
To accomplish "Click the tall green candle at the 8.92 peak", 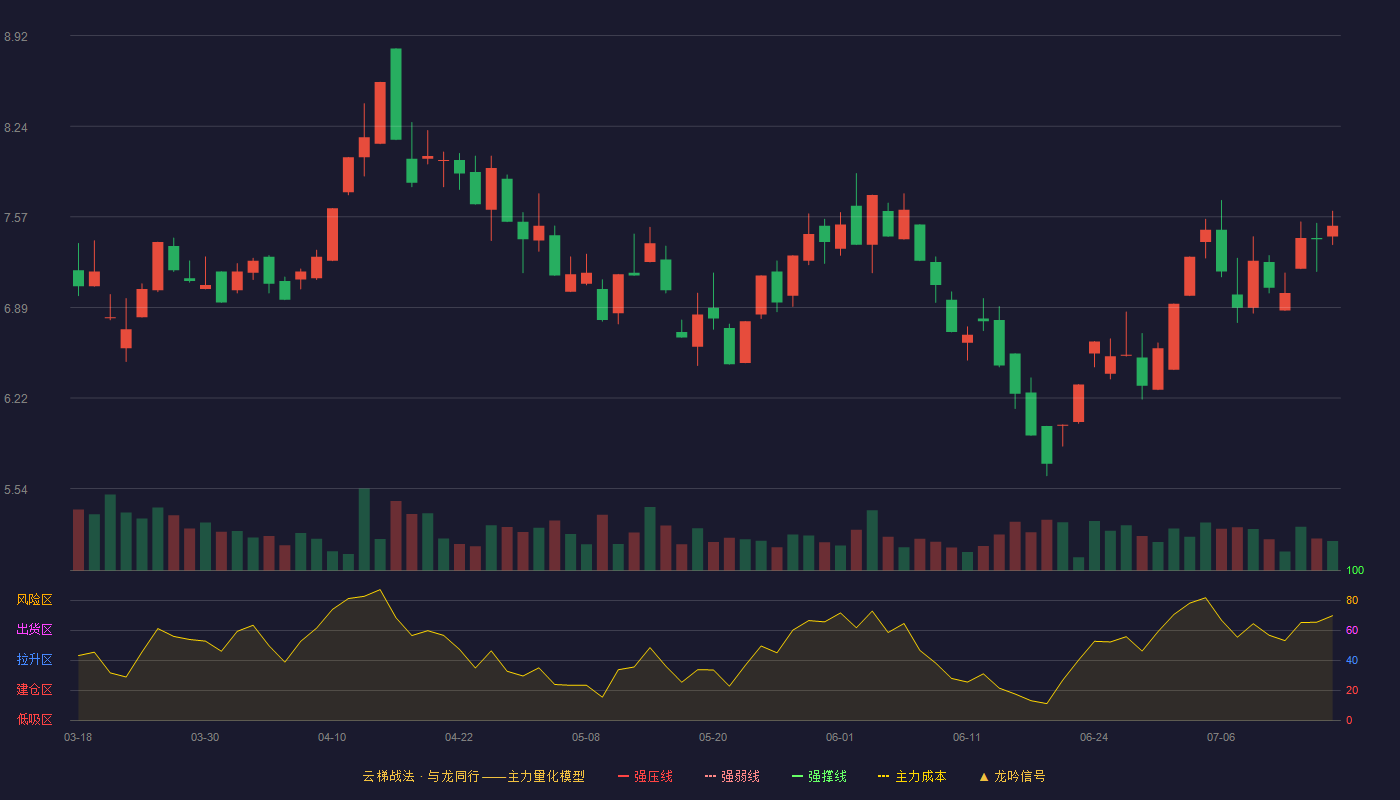I will click(396, 94).
